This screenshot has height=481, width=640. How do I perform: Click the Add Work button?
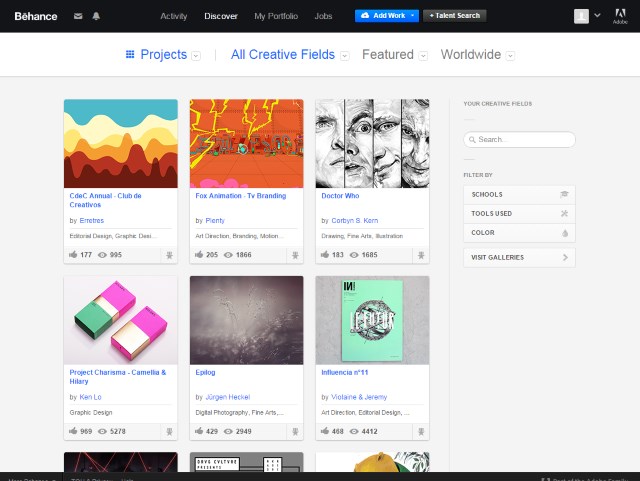point(387,16)
